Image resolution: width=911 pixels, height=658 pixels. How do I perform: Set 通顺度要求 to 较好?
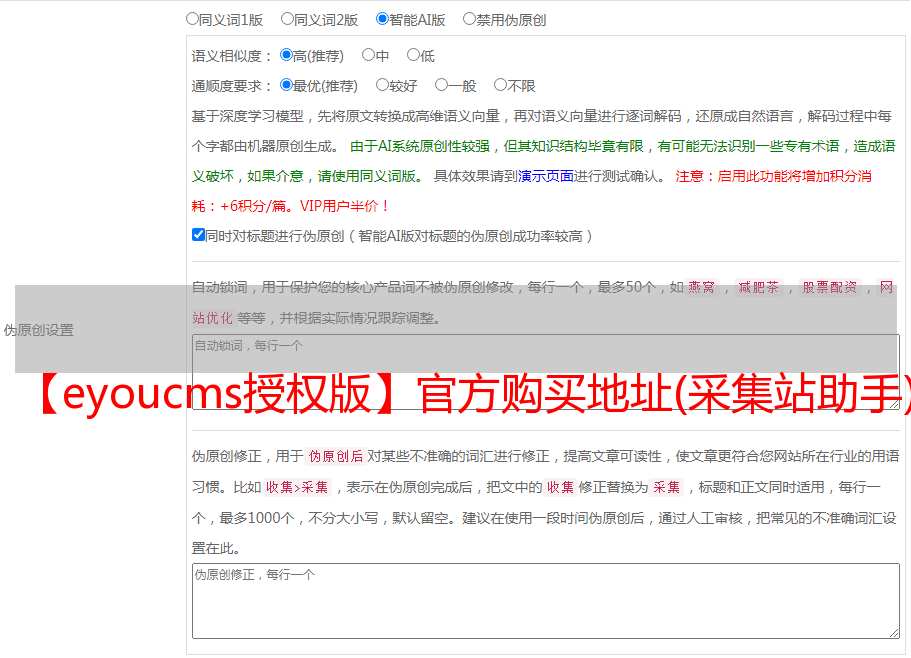click(x=382, y=85)
